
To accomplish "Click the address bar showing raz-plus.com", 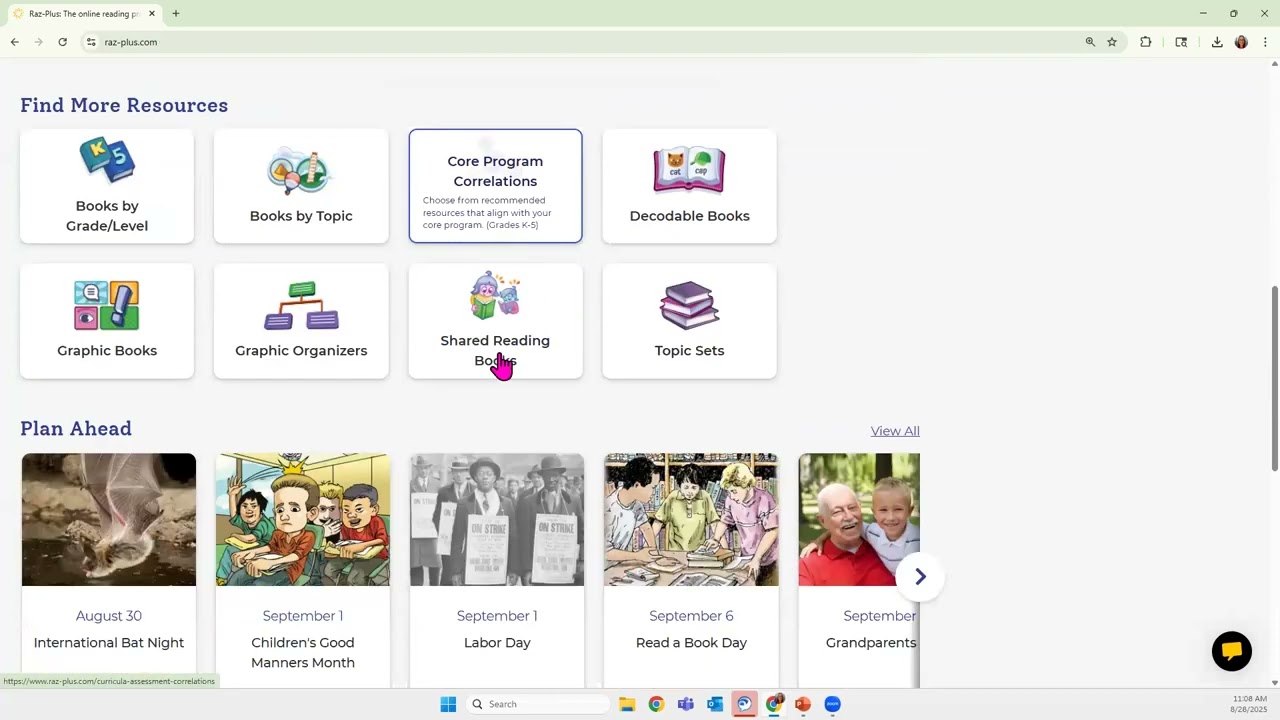I will 580,42.
